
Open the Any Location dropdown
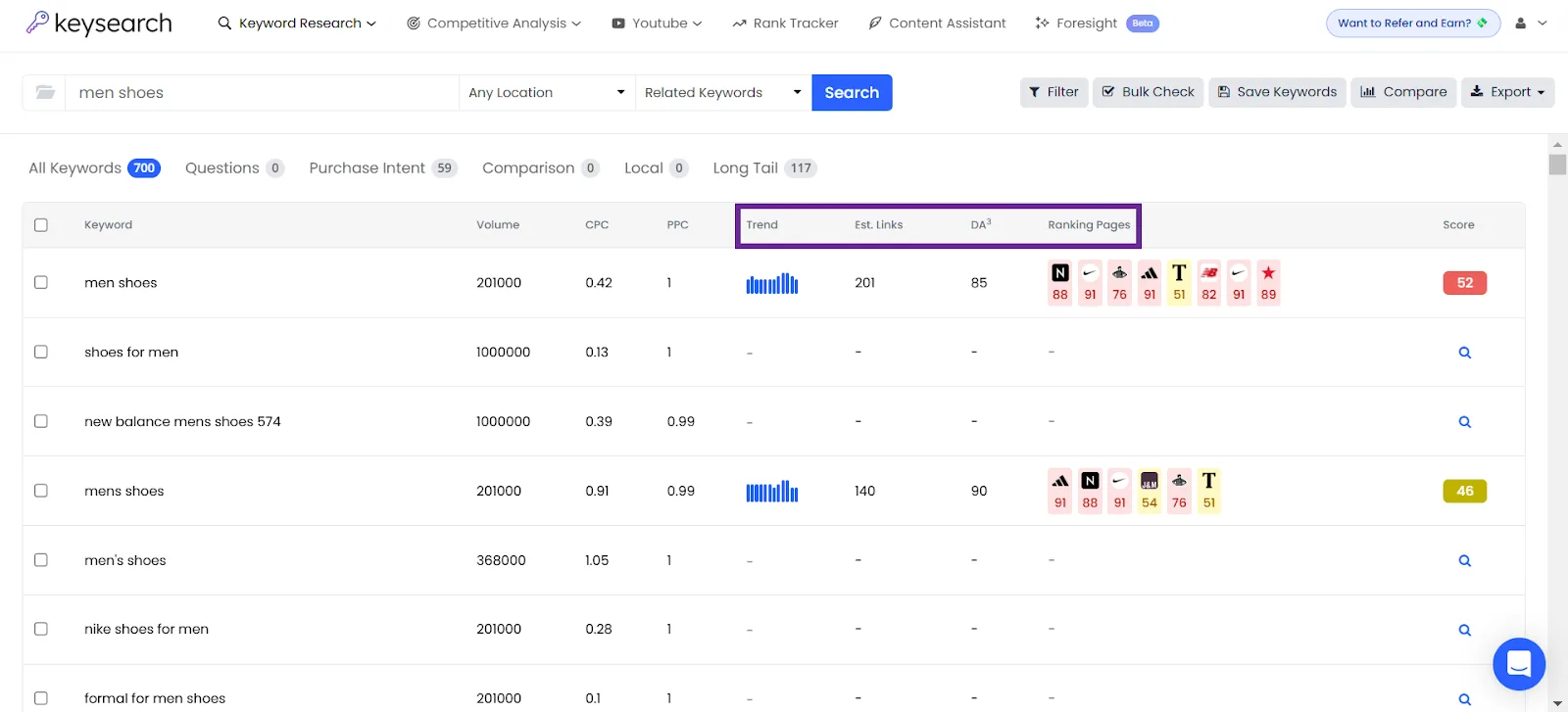[547, 92]
